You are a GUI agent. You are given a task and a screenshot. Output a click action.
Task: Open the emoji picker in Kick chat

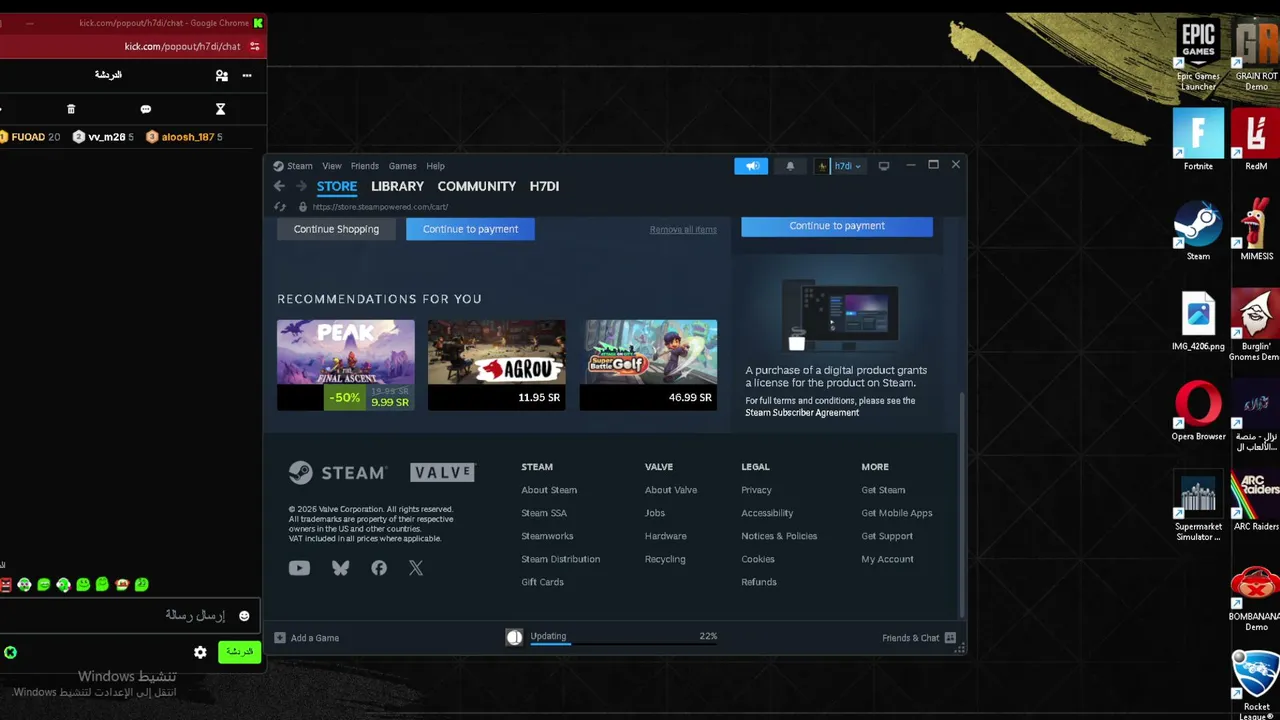click(244, 616)
